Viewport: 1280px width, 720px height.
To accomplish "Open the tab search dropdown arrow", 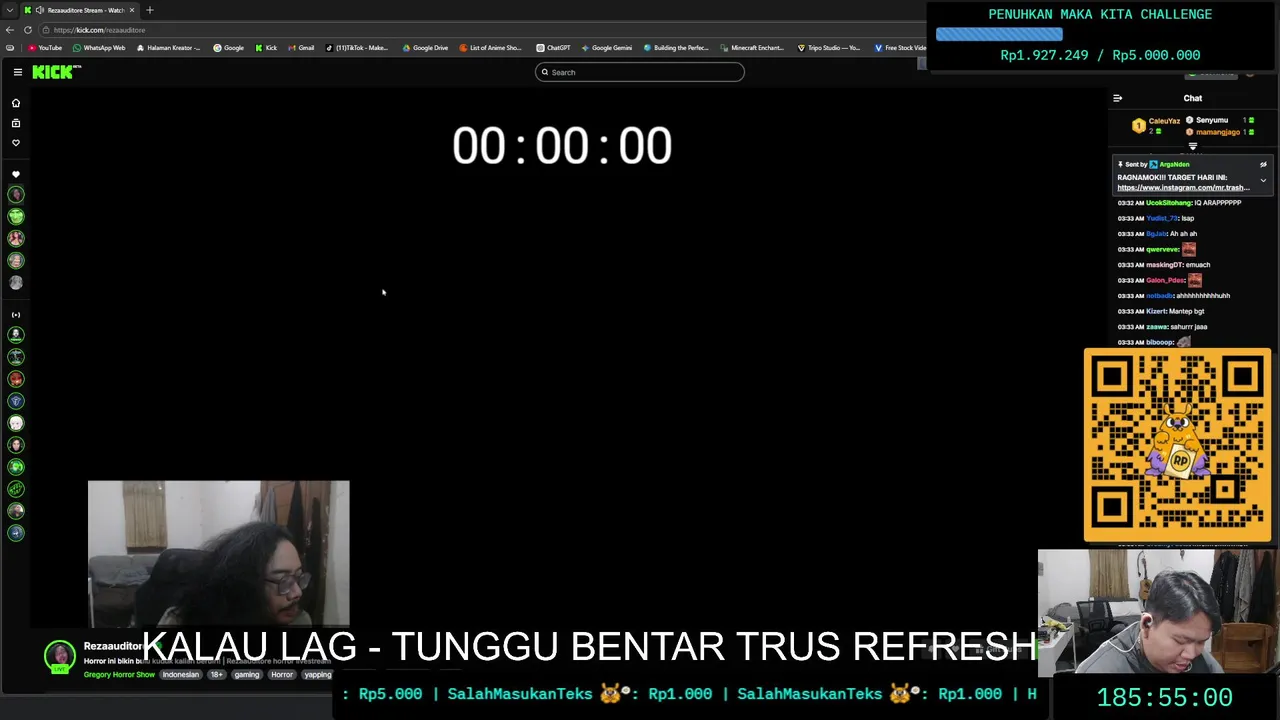I will pyautogui.click(x=9, y=10).
